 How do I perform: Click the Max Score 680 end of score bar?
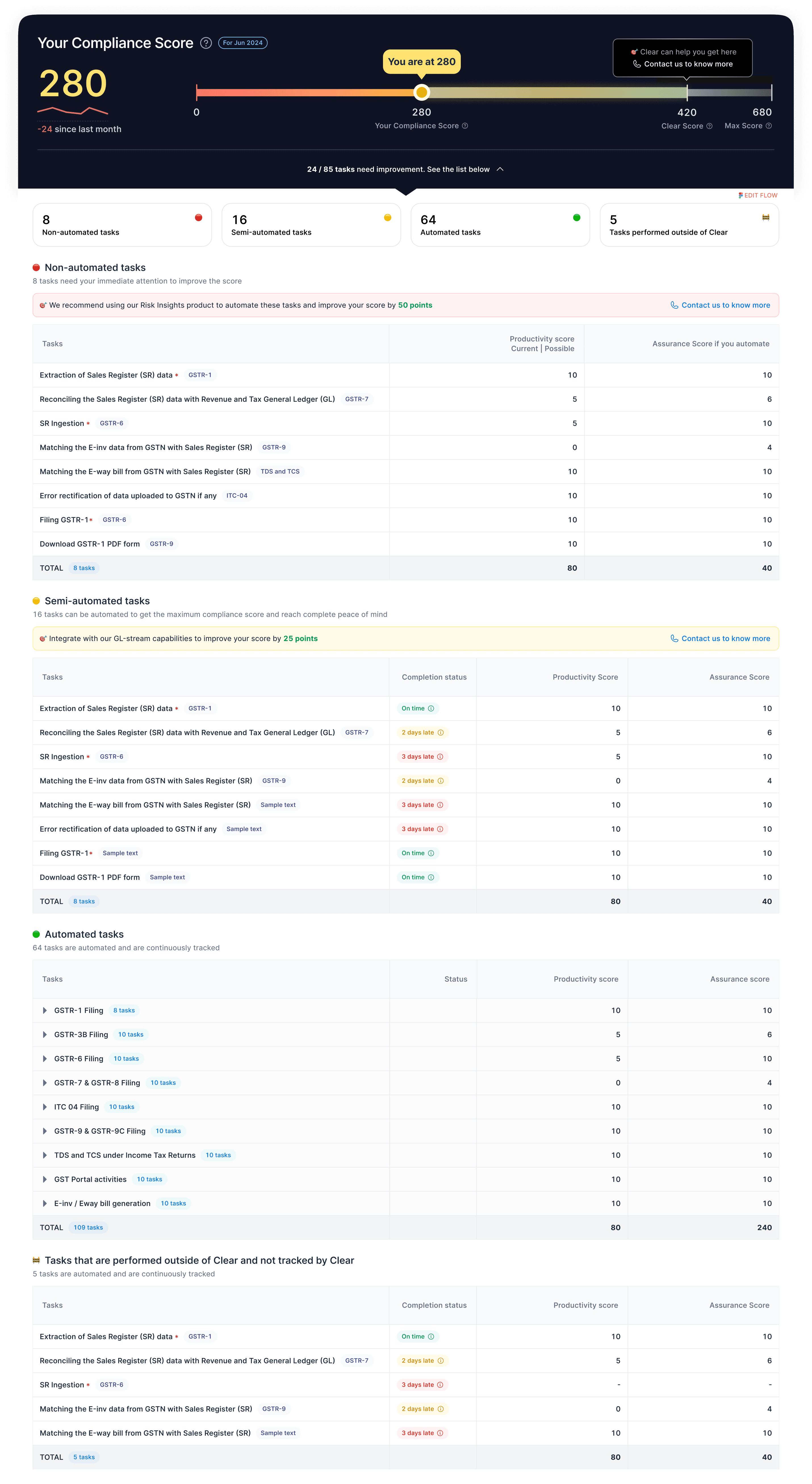click(771, 92)
